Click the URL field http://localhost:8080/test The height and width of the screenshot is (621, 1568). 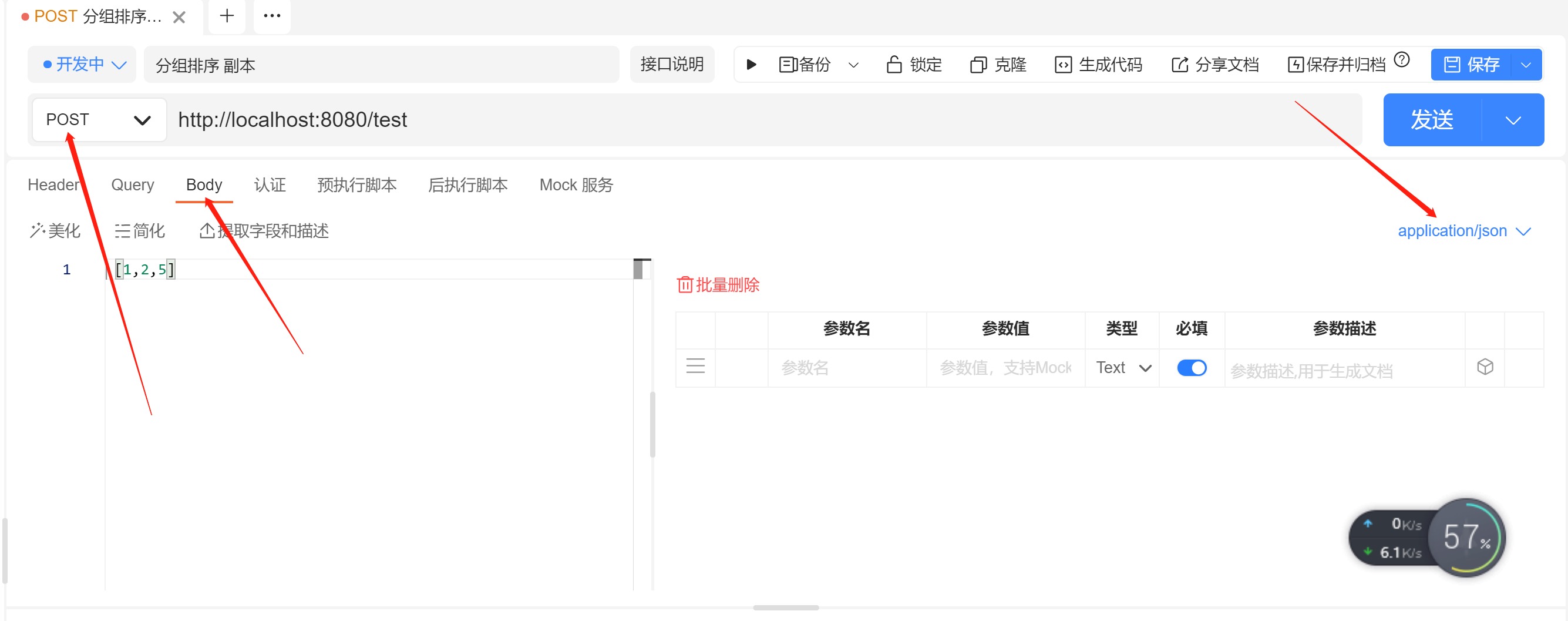[764, 119]
